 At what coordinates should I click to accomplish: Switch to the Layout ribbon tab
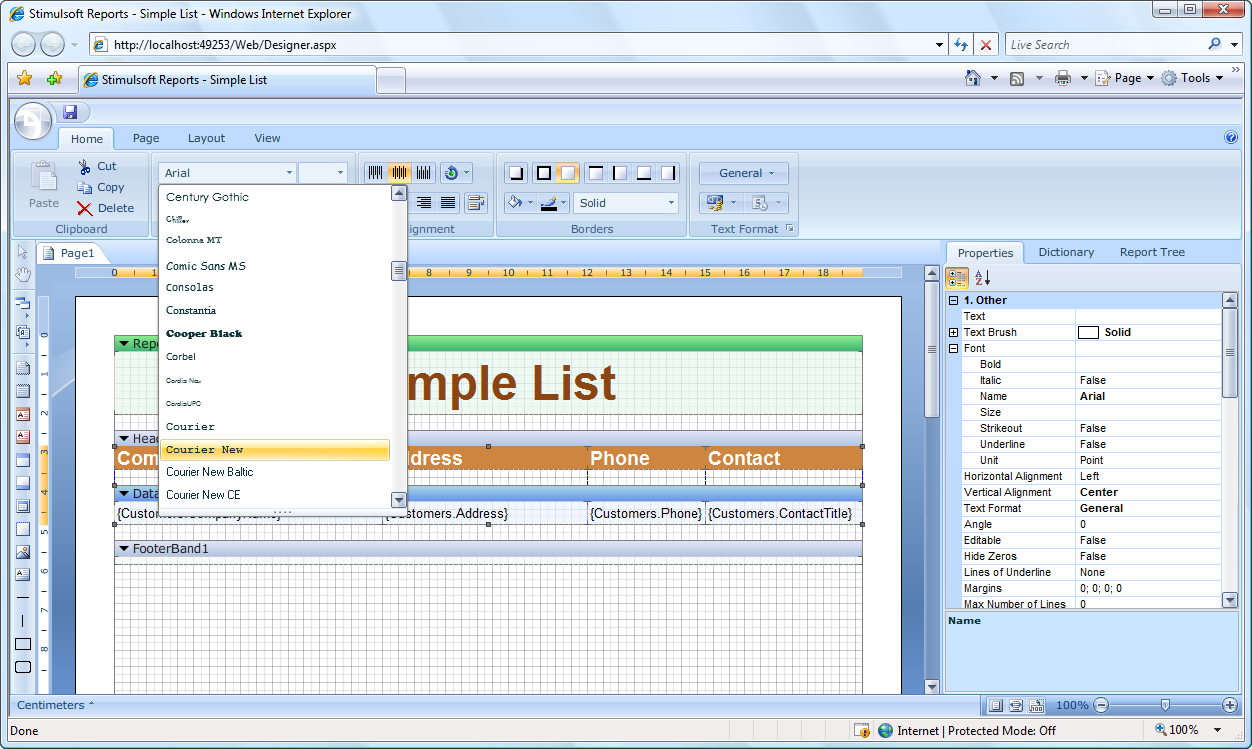[x=206, y=138]
